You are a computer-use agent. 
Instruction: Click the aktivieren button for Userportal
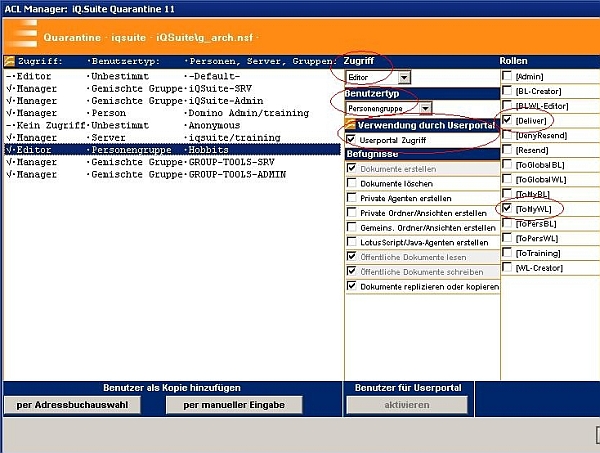tap(406, 405)
